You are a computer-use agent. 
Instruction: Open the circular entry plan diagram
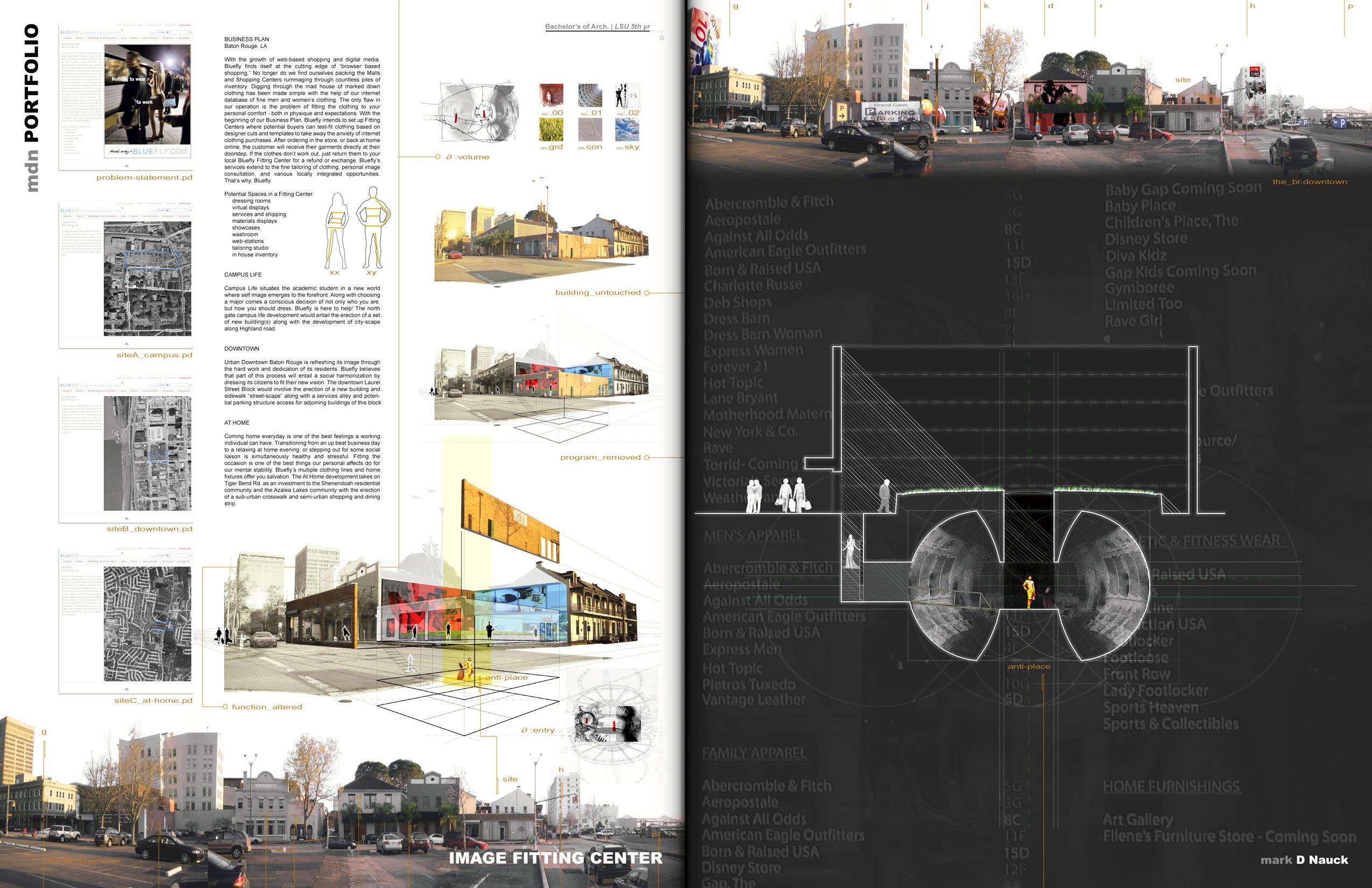coord(612,723)
